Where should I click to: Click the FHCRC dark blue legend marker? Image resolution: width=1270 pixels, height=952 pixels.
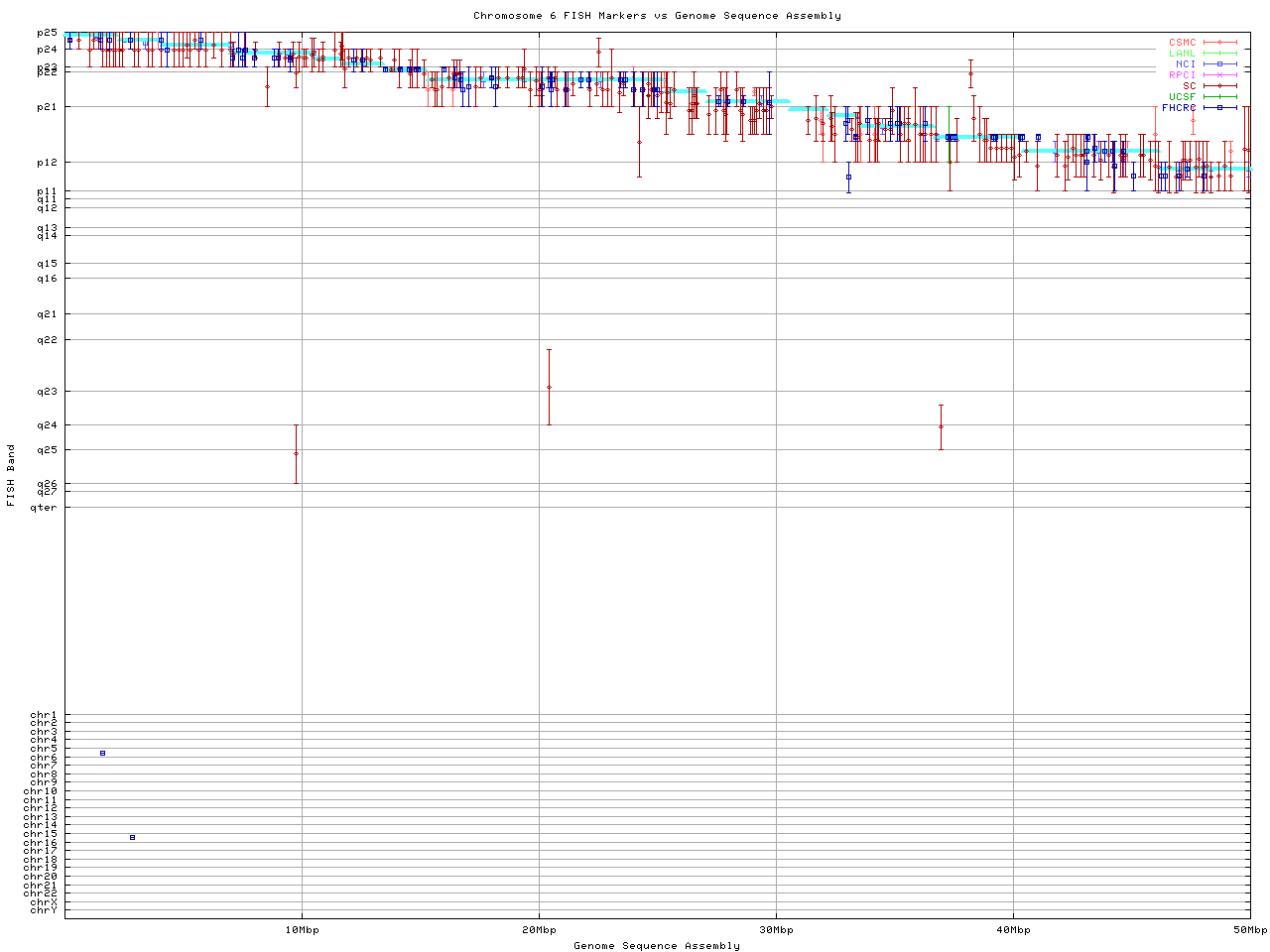tap(1219, 107)
